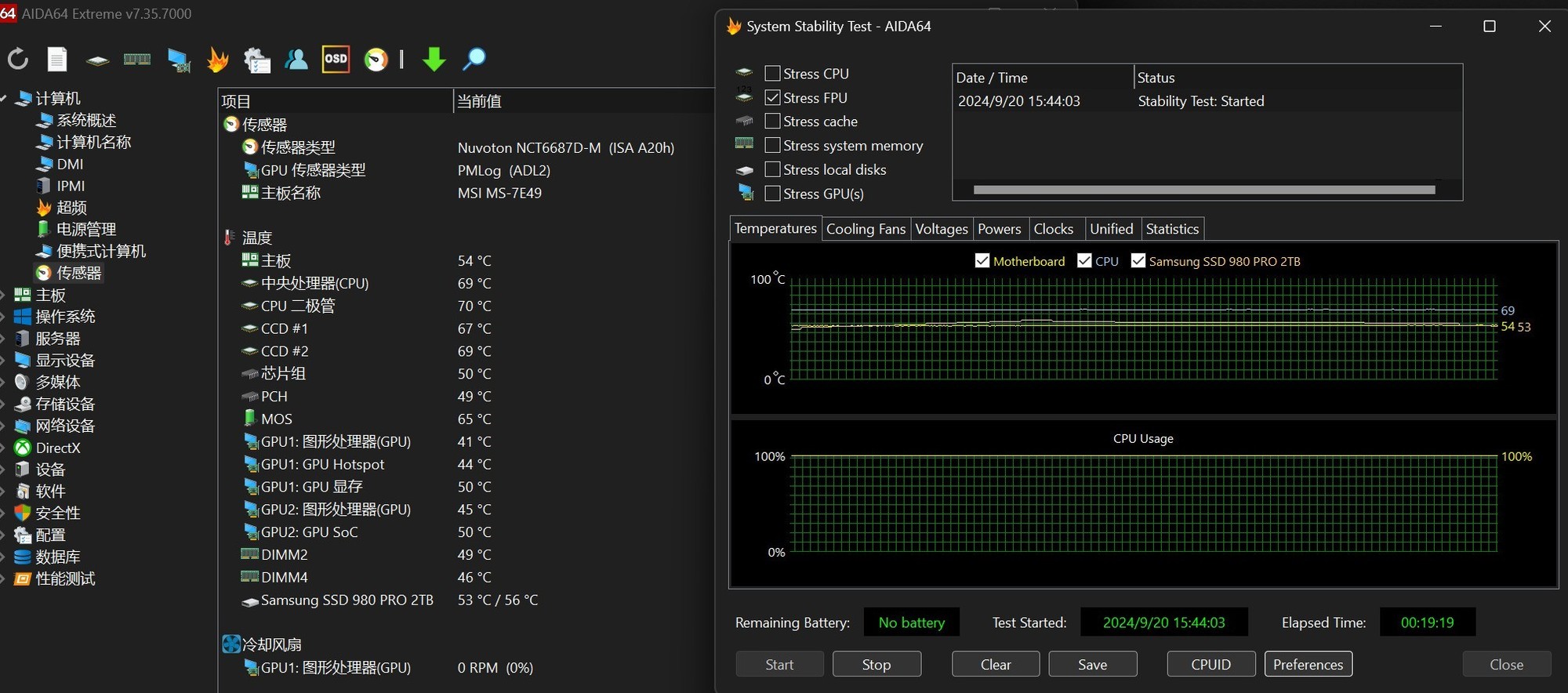Click the Stop button
The height and width of the screenshot is (693, 1568).
click(x=877, y=664)
